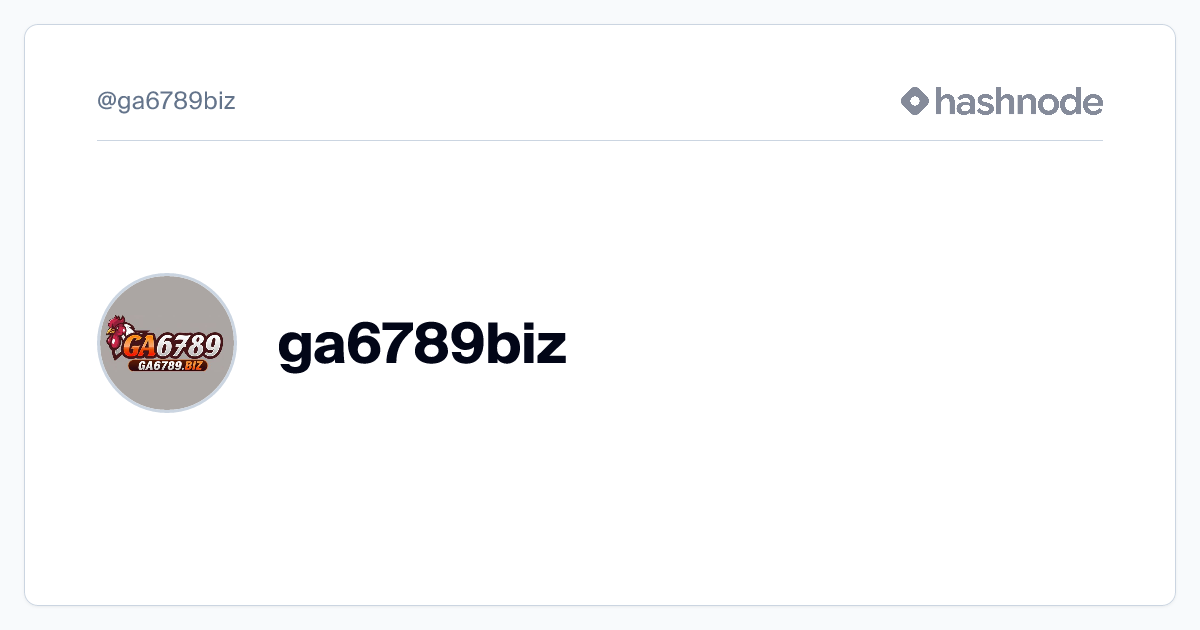Open the @ga6789biz handle link

[x=166, y=101]
